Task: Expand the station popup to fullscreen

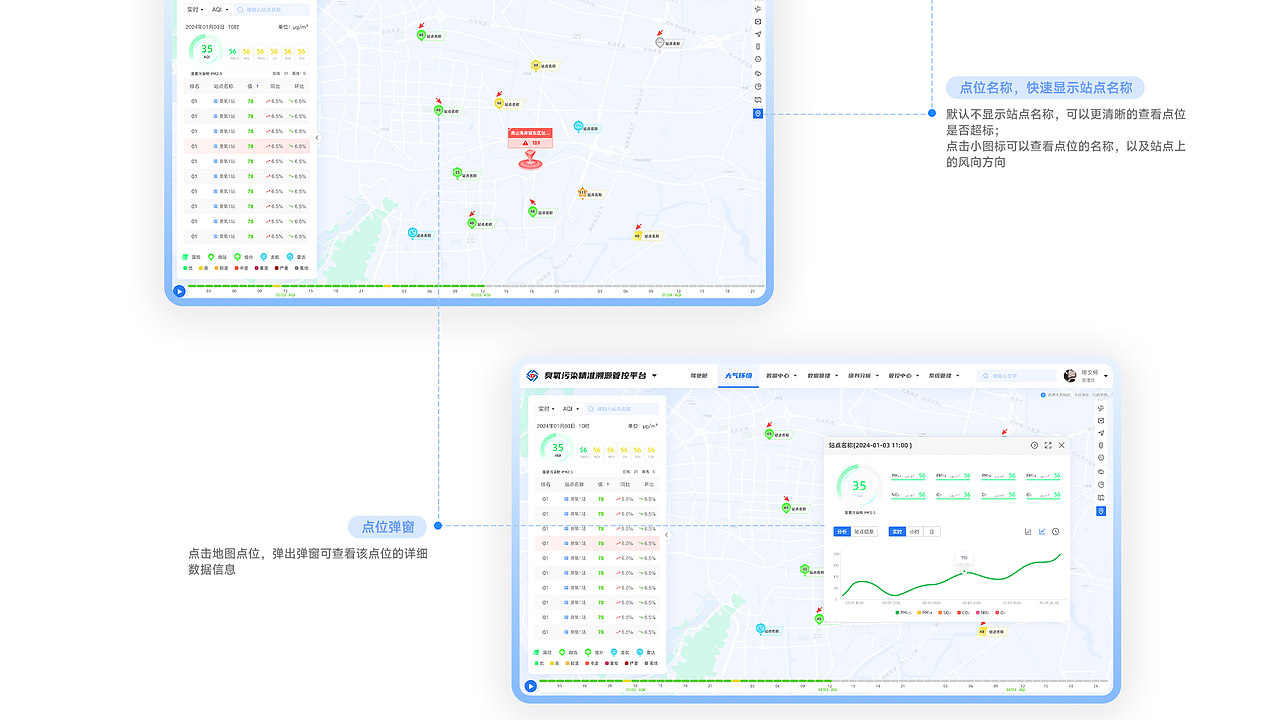Action: pos(1048,446)
